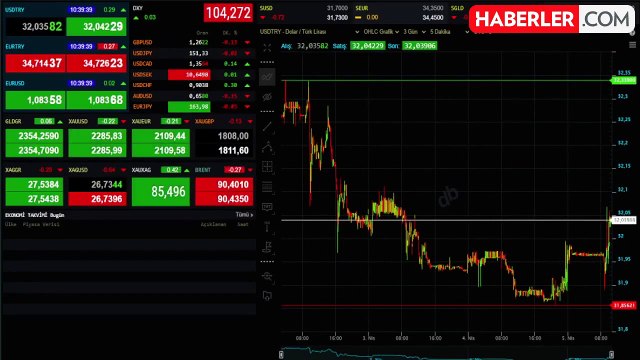
Task: Open the HABERLER.COM logo link
Action: pyautogui.click(x=552, y=19)
